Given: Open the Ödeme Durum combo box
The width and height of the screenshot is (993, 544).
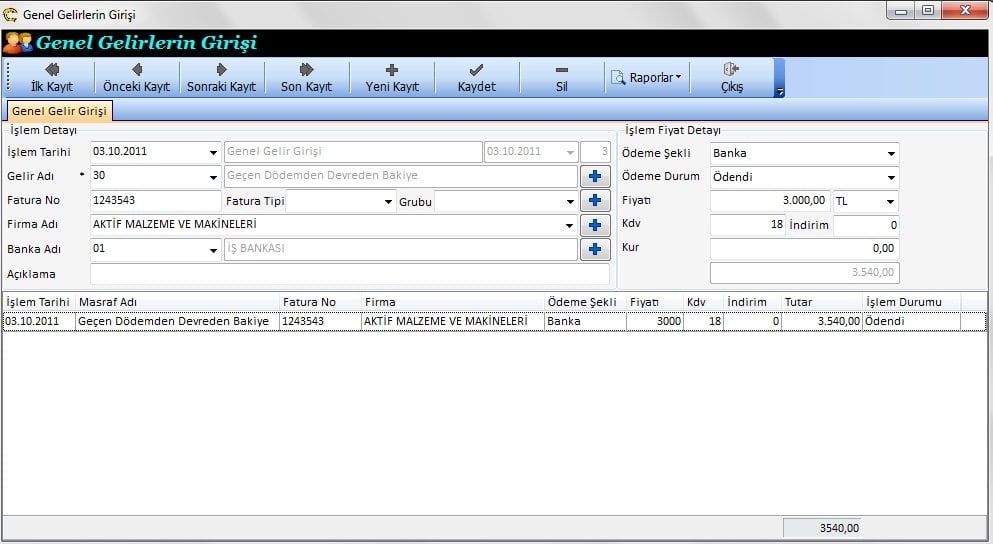Looking at the screenshot, I should coord(890,178).
